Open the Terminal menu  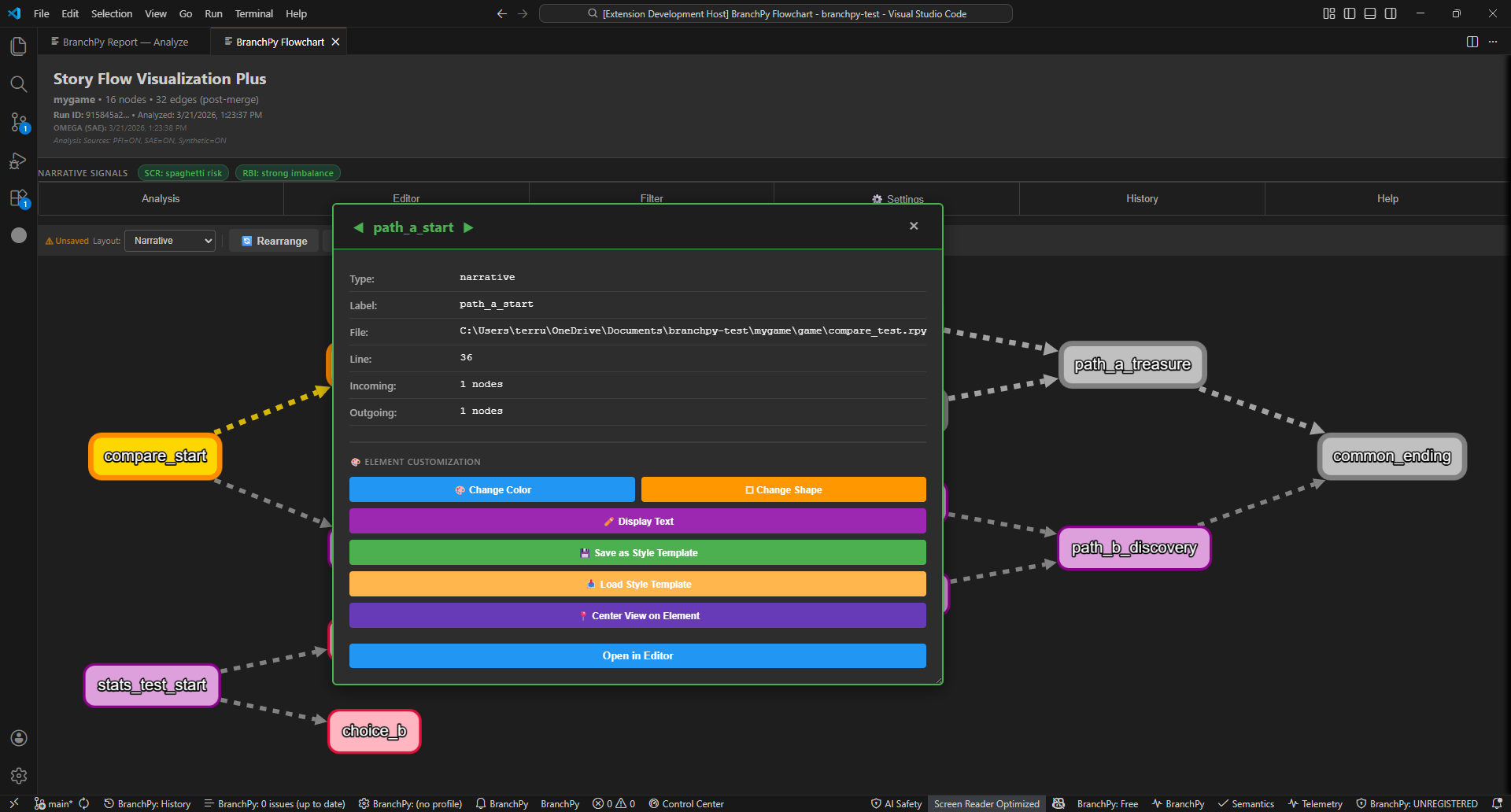tap(253, 13)
